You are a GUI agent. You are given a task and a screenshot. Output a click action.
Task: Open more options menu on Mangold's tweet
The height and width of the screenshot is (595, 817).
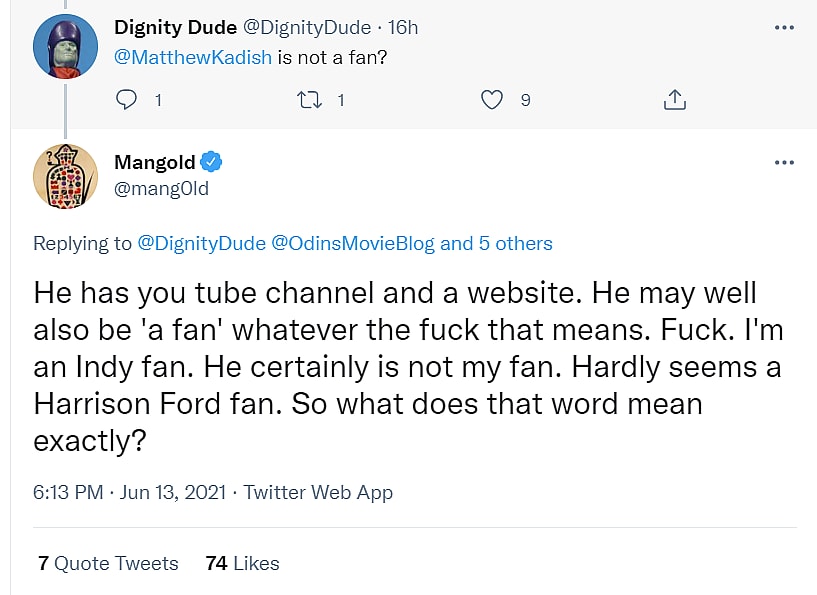[784, 163]
